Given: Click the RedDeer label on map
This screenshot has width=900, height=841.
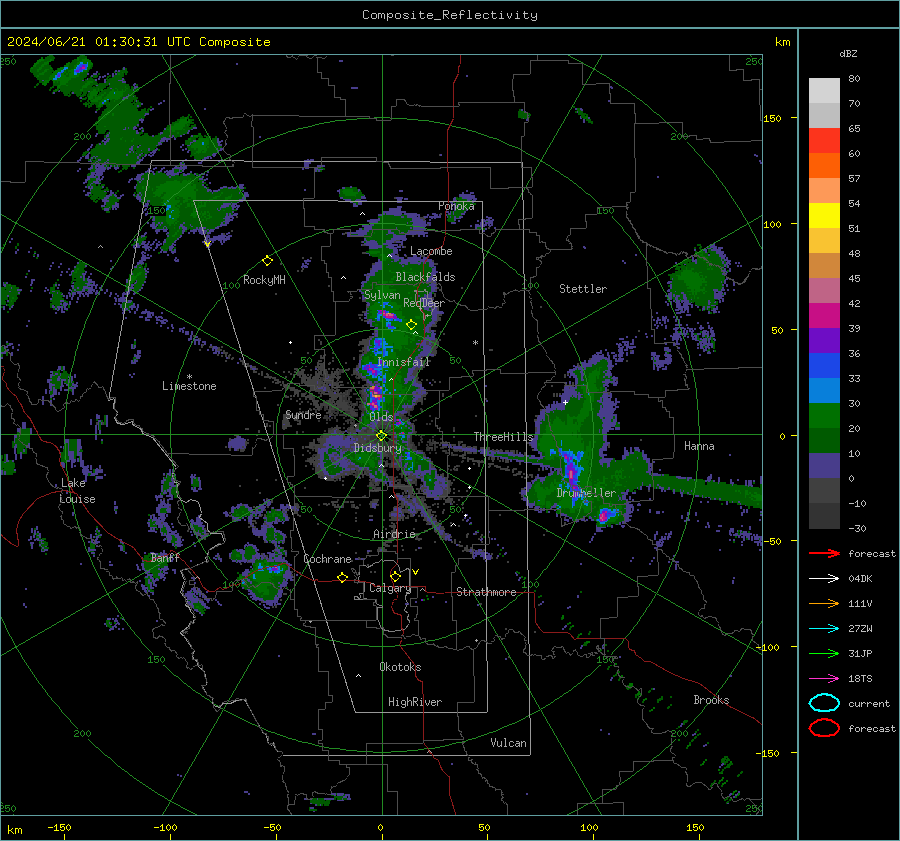Looking at the screenshot, I should (x=424, y=303).
